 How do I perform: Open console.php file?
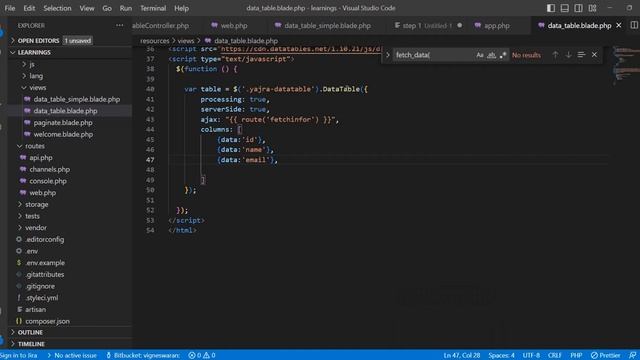click(x=48, y=181)
